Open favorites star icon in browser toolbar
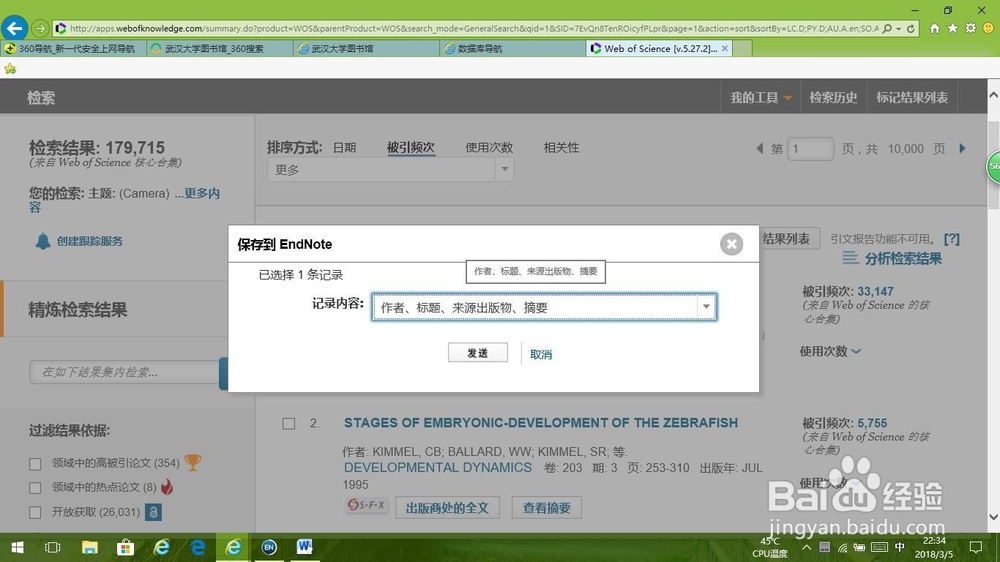The width and height of the screenshot is (1000, 562). [x=953, y=28]
